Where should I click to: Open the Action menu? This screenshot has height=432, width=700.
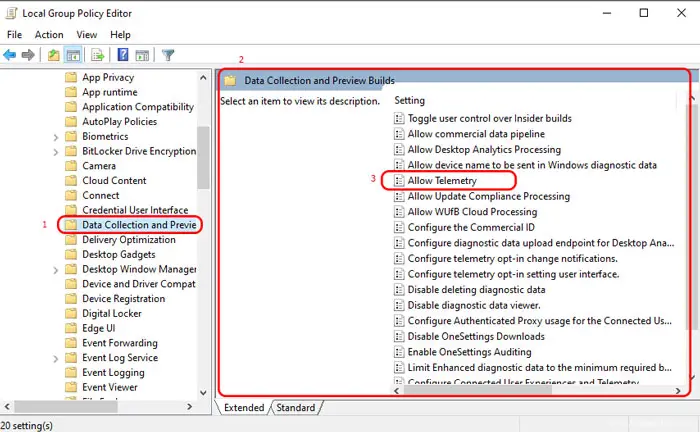click(49, 35)
